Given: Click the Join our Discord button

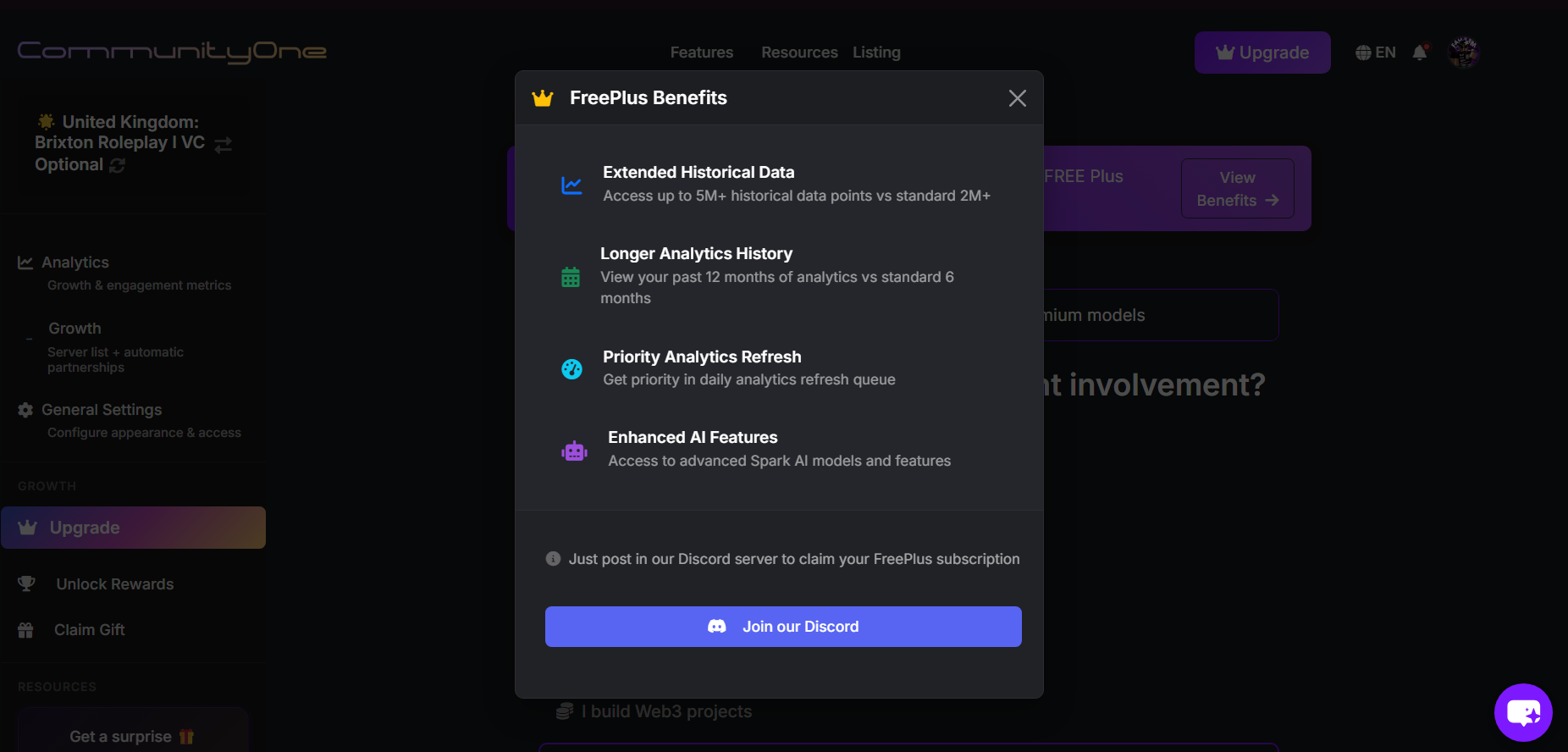Looking at the screenshot, I should click(x=783, y=627).
